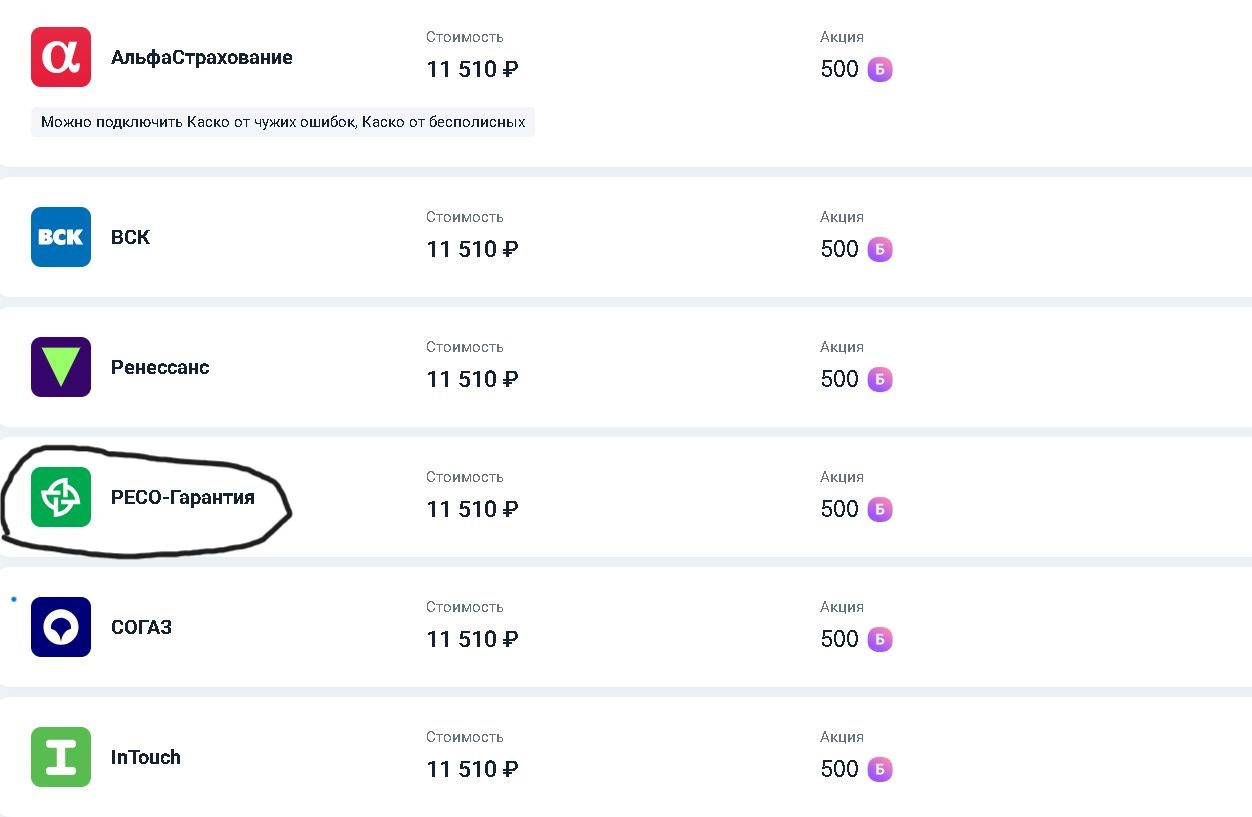Click the purple bonus badge in Ренессанс row
The image size is (1252, 817).
pos(880,379)
